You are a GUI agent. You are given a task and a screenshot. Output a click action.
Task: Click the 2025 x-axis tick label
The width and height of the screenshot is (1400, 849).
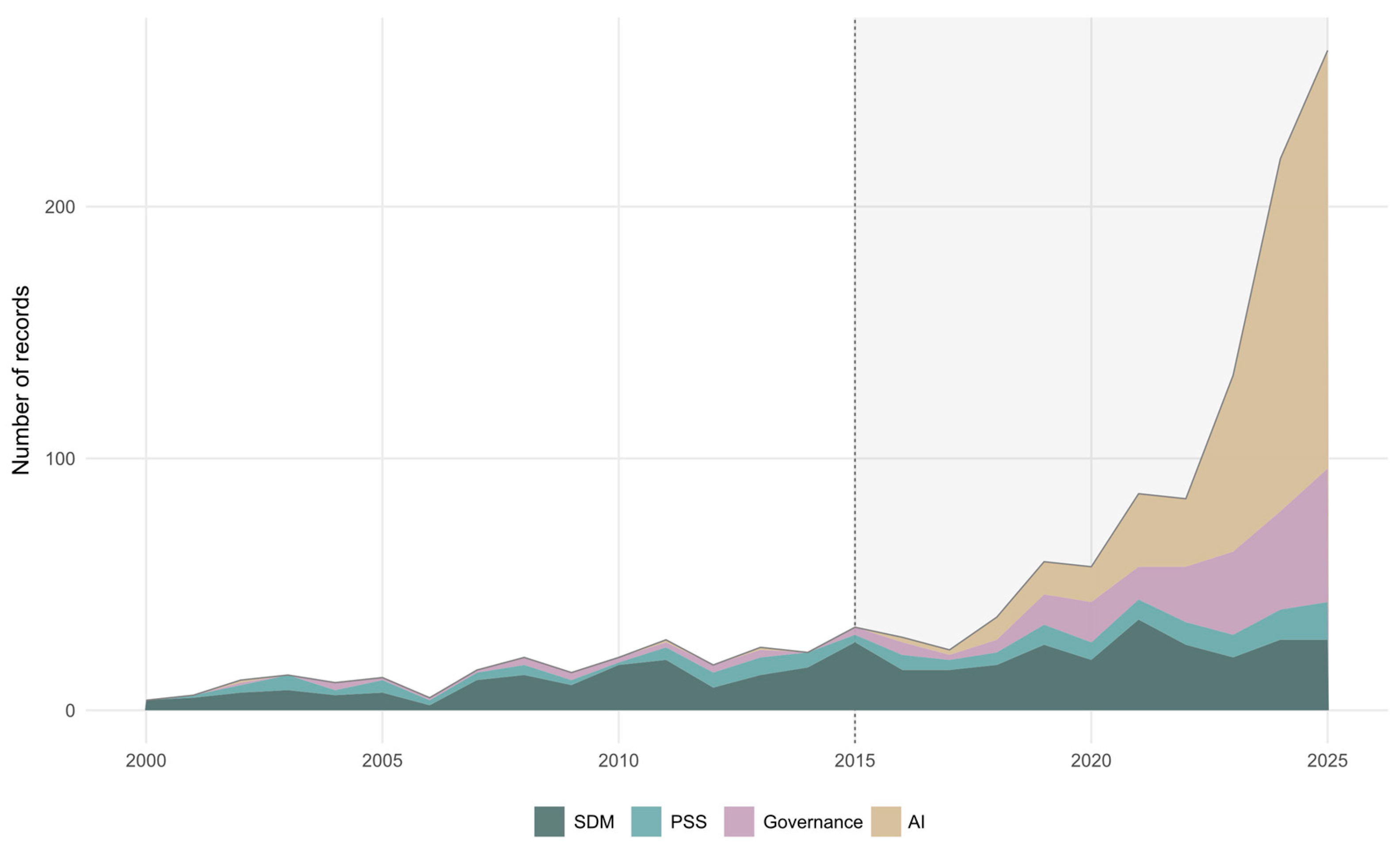pos(1327,761)
